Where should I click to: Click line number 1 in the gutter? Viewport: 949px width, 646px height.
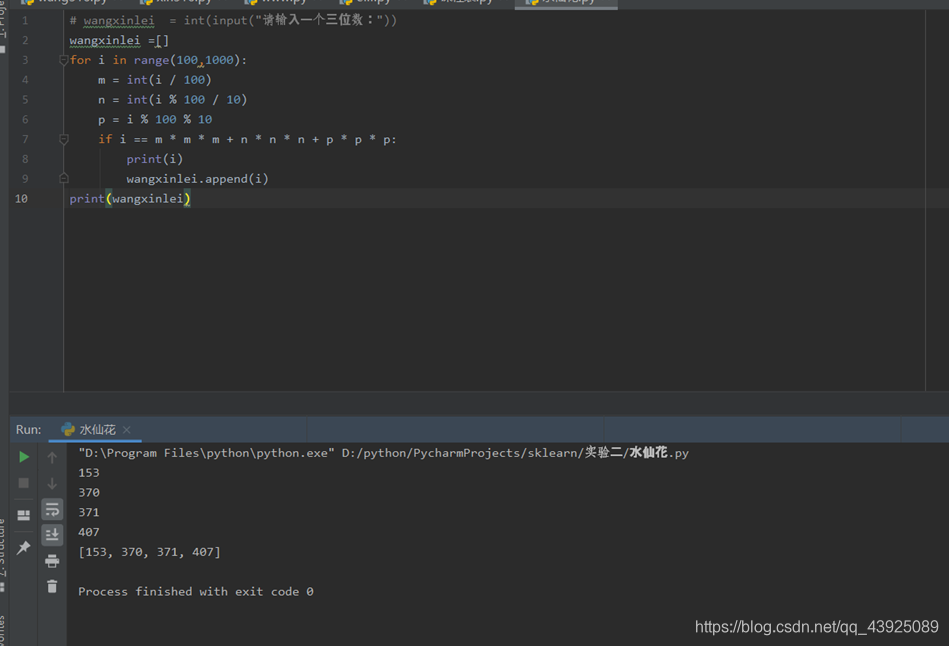tap(25, 21)
